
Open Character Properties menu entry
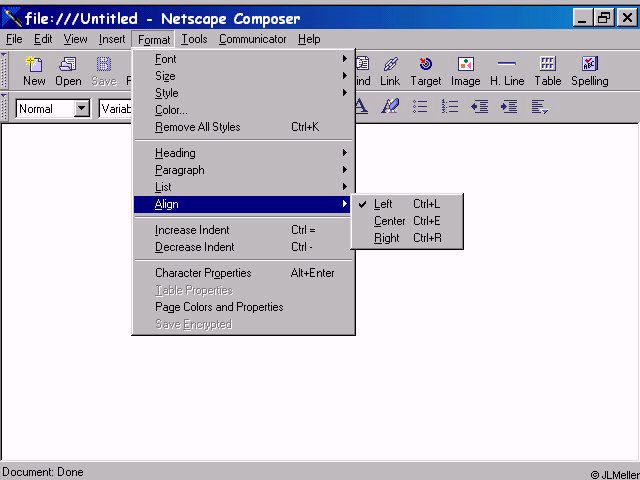(243, 273)
